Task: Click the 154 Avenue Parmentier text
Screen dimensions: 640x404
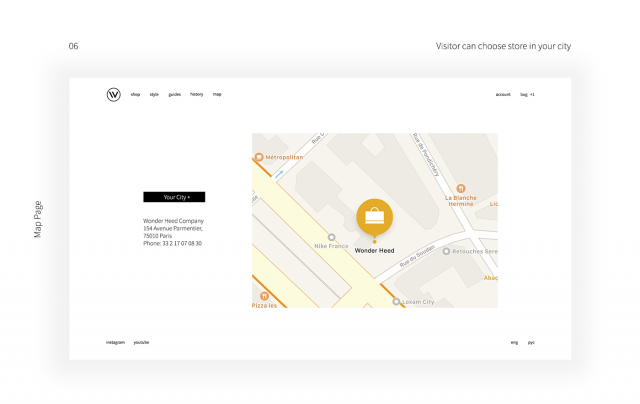Action: pos(173,229)
